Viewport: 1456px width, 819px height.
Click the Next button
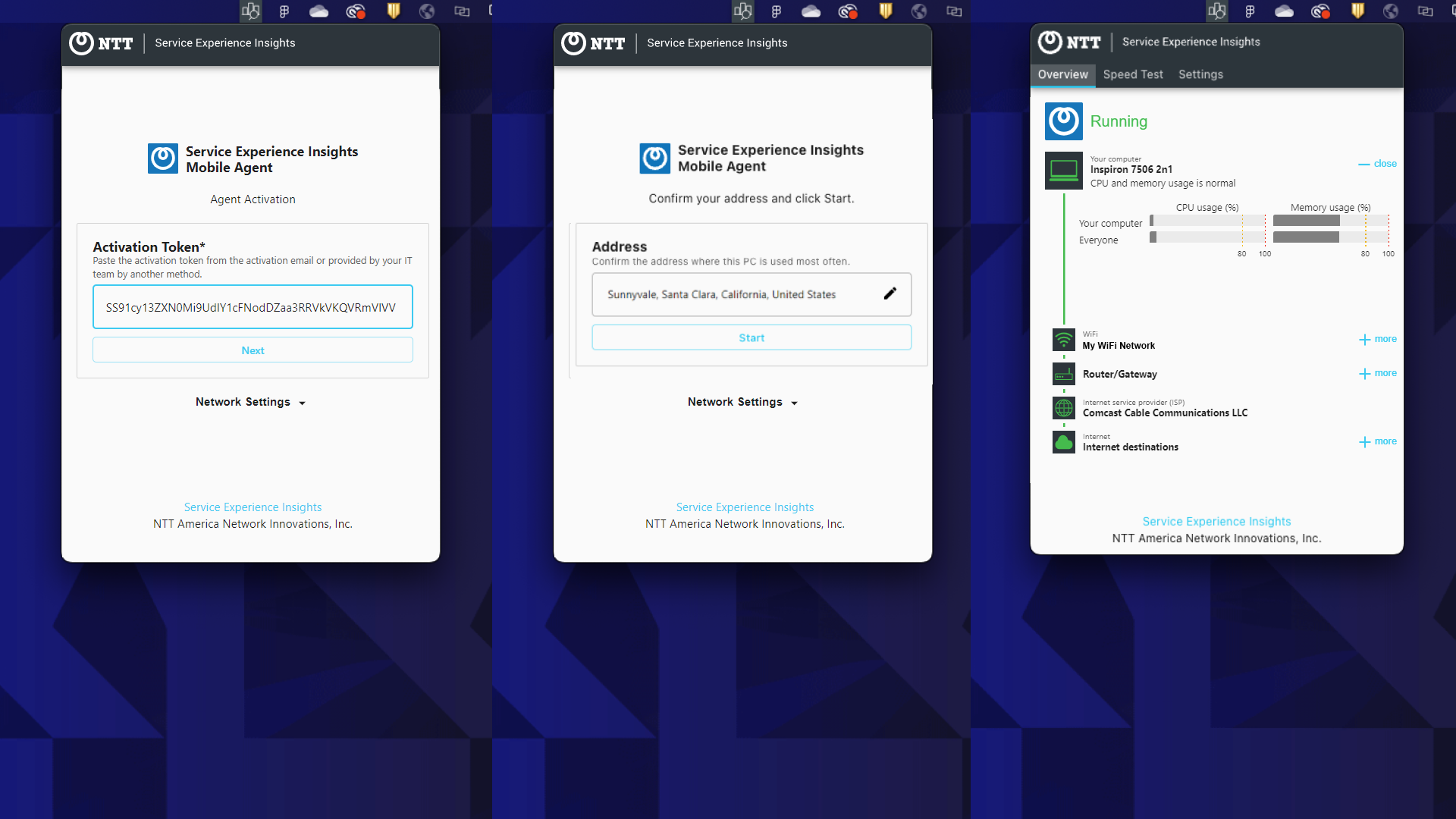pyautogui.click(x=253, y=350)
